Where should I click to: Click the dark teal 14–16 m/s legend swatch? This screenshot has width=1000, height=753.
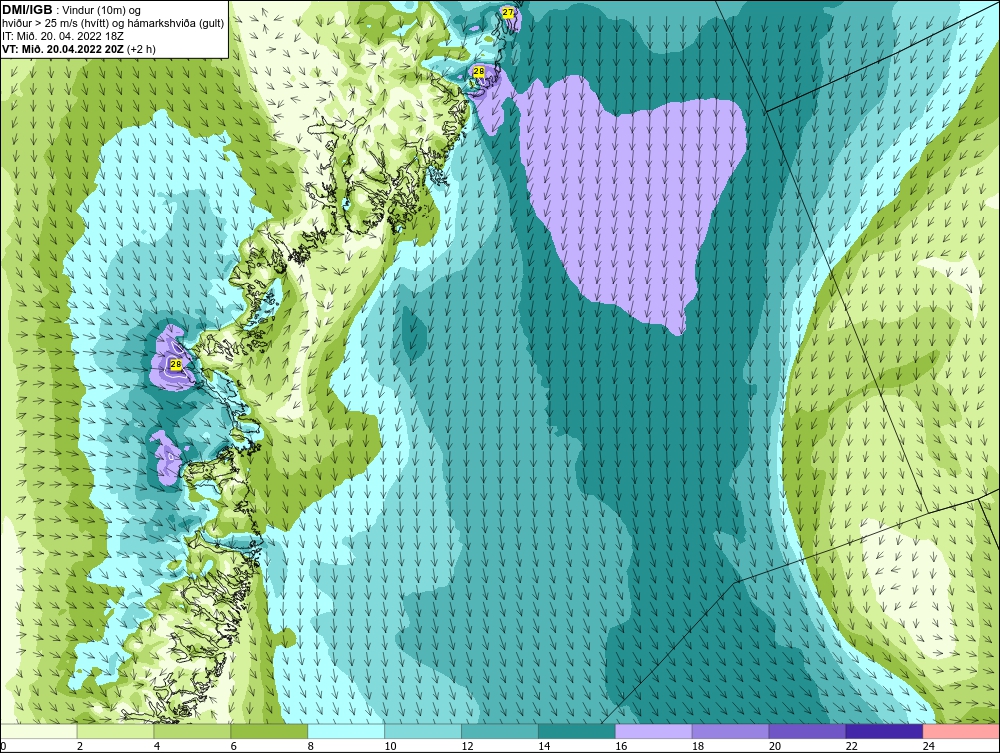(x=577, y=731)
